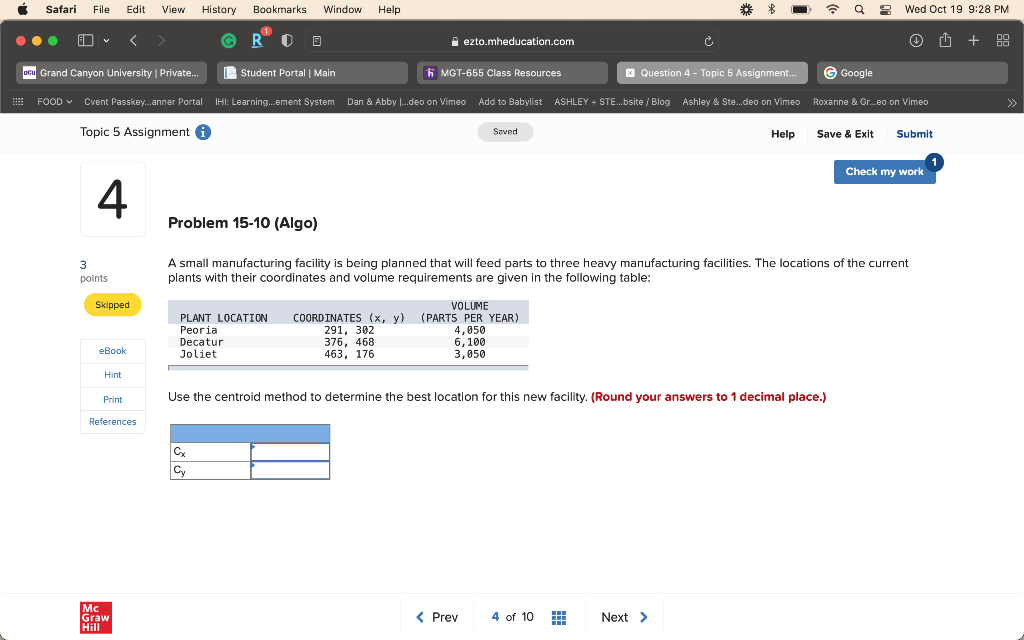This screenshot has height=640, width=1024.
Task: Open a new tab with plus icon
Action: 974,40
